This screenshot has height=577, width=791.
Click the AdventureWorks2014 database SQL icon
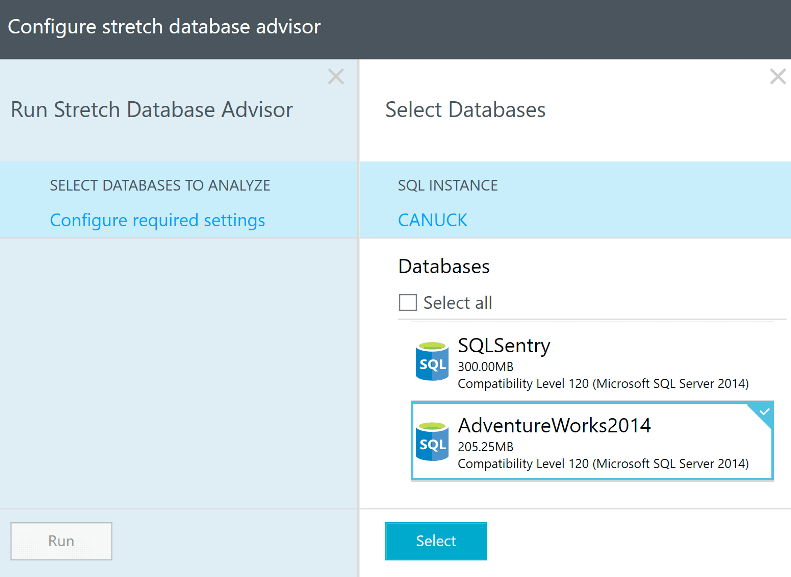click(432, 441)
